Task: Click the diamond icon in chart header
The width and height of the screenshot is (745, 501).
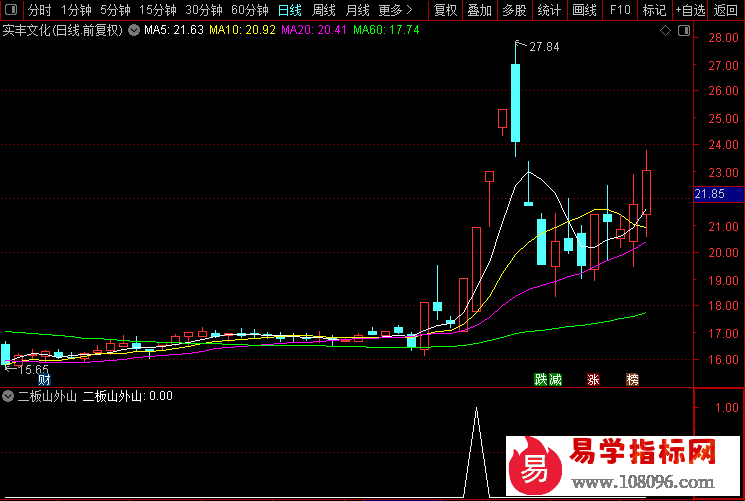Action: point(665,31)
